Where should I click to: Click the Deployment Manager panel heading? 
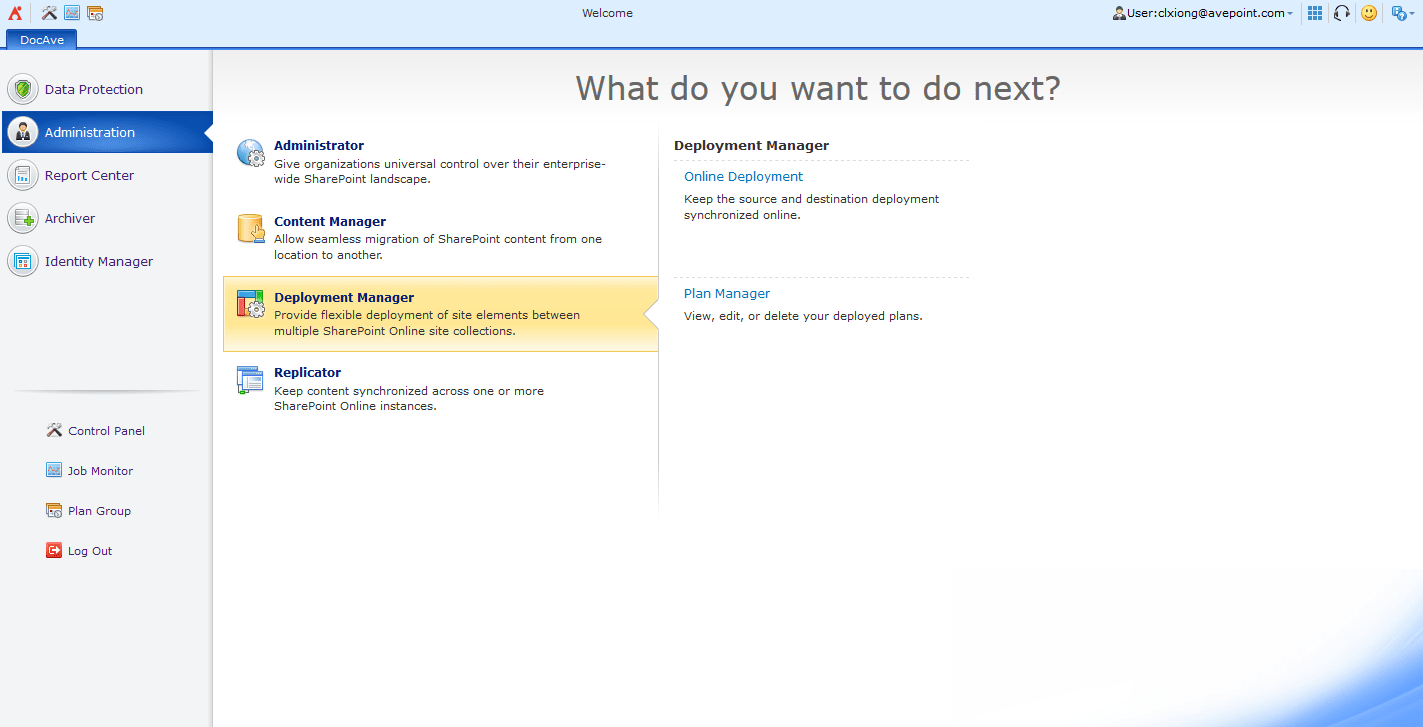point(751,146)
